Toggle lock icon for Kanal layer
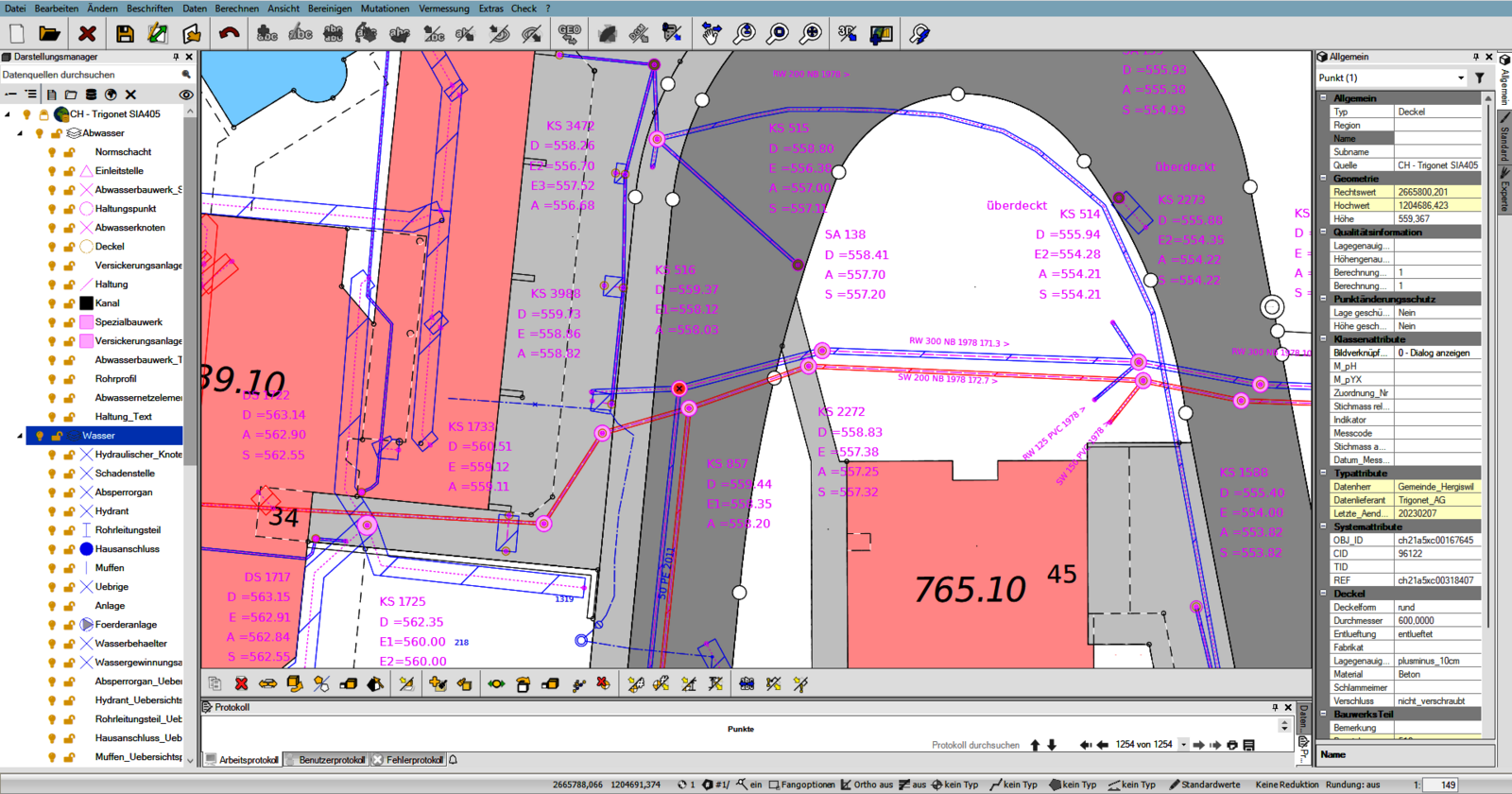The image size is (1512, 794). [x=69, y=303]
